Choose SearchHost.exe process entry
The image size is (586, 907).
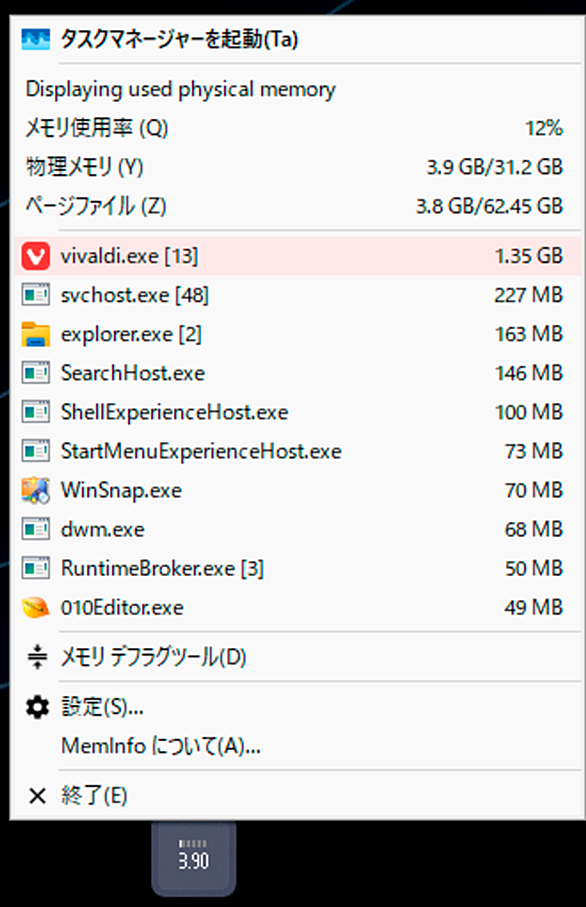point(294,373)
